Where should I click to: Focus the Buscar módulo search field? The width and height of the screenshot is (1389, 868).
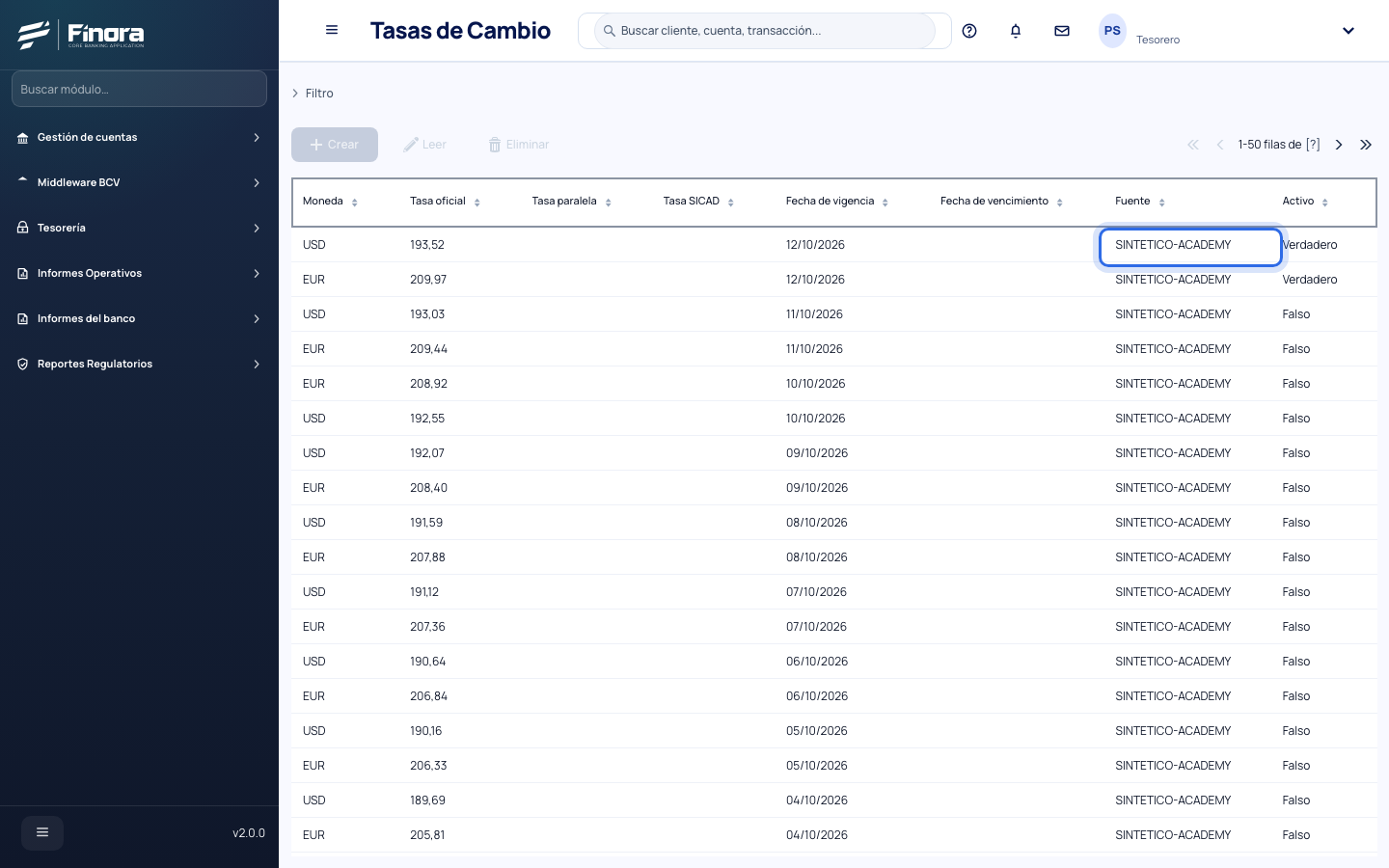139,89
